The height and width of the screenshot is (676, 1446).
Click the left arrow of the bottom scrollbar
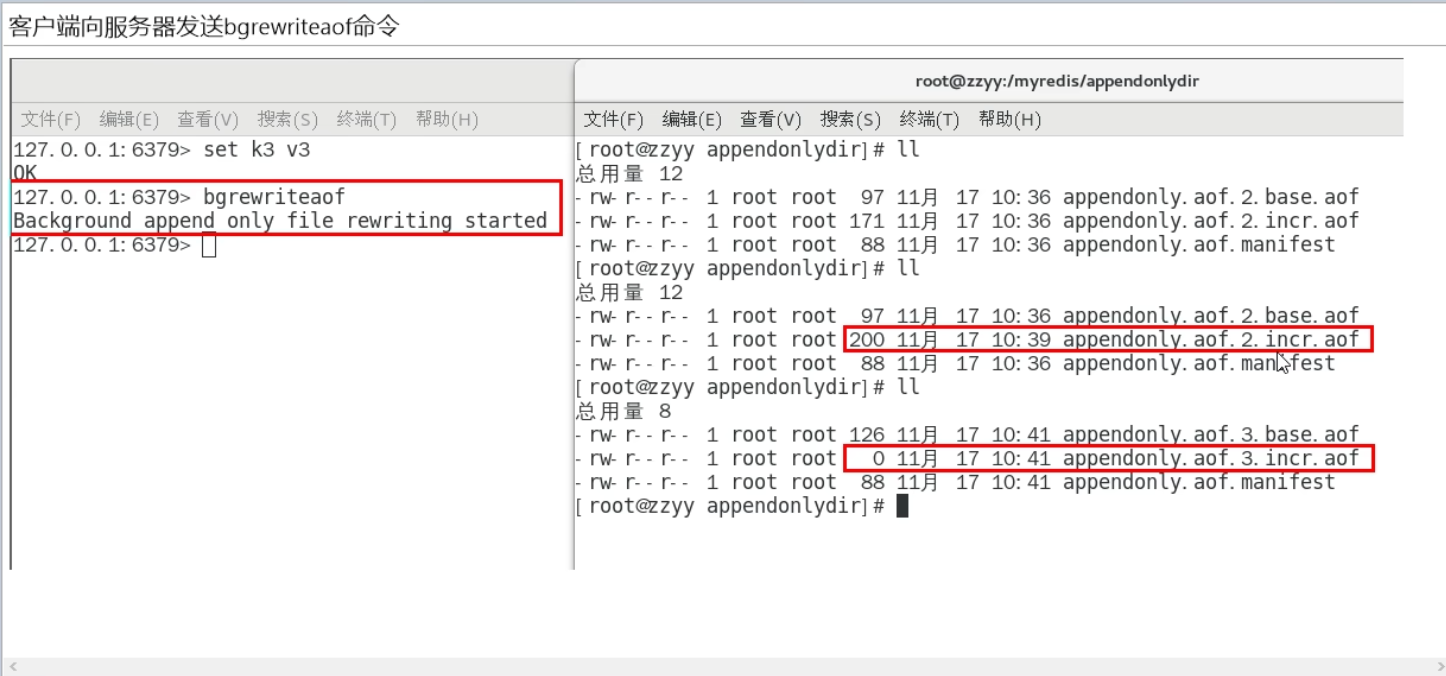(x=11, y=667)
